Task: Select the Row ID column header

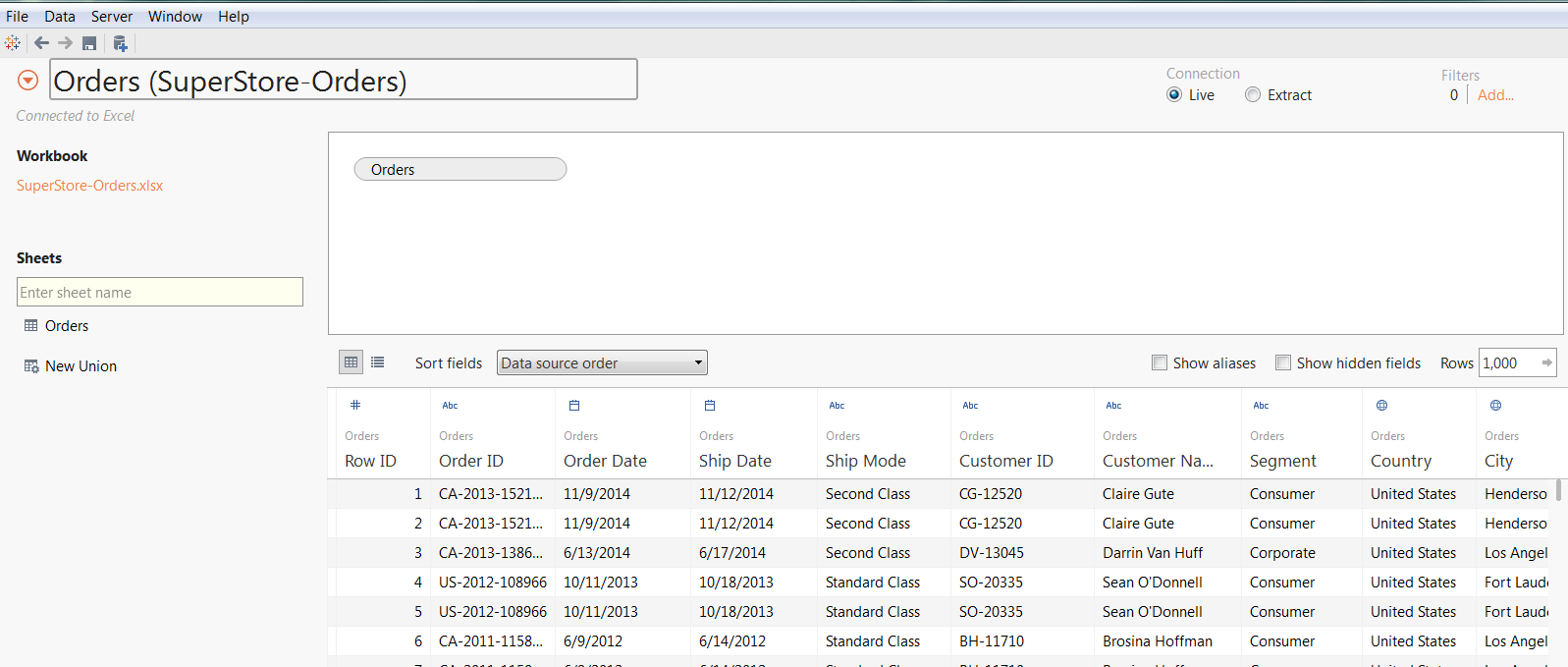Action: pos(371,461)
